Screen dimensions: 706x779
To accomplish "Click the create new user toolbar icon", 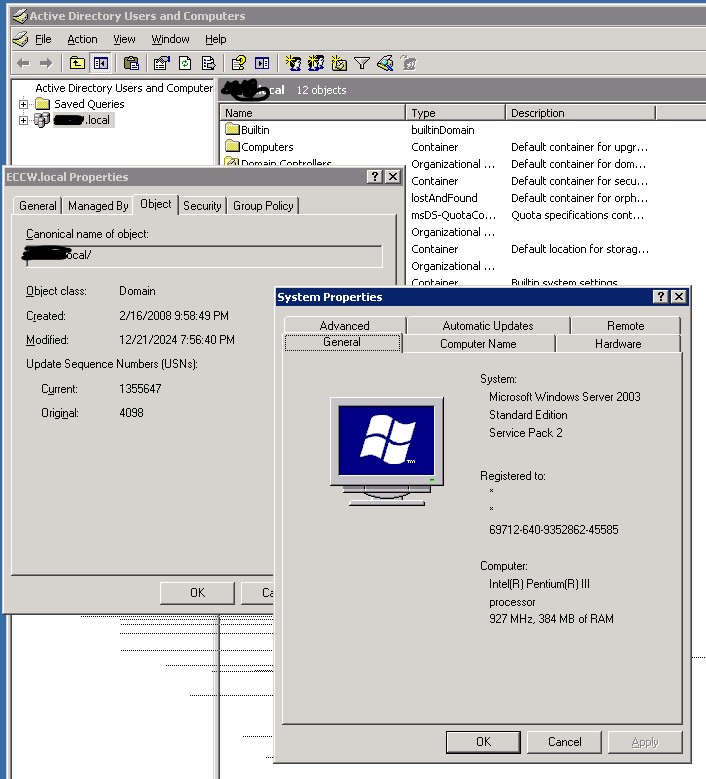I will [293, 63].
